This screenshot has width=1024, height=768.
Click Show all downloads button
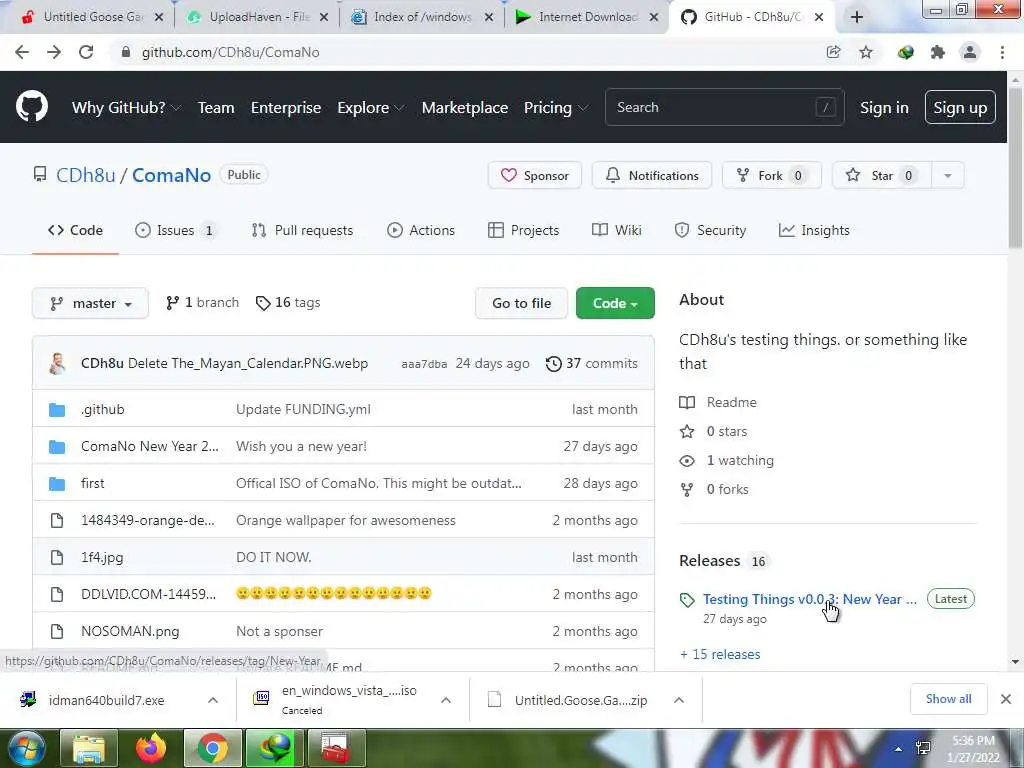tap(948, 699)
